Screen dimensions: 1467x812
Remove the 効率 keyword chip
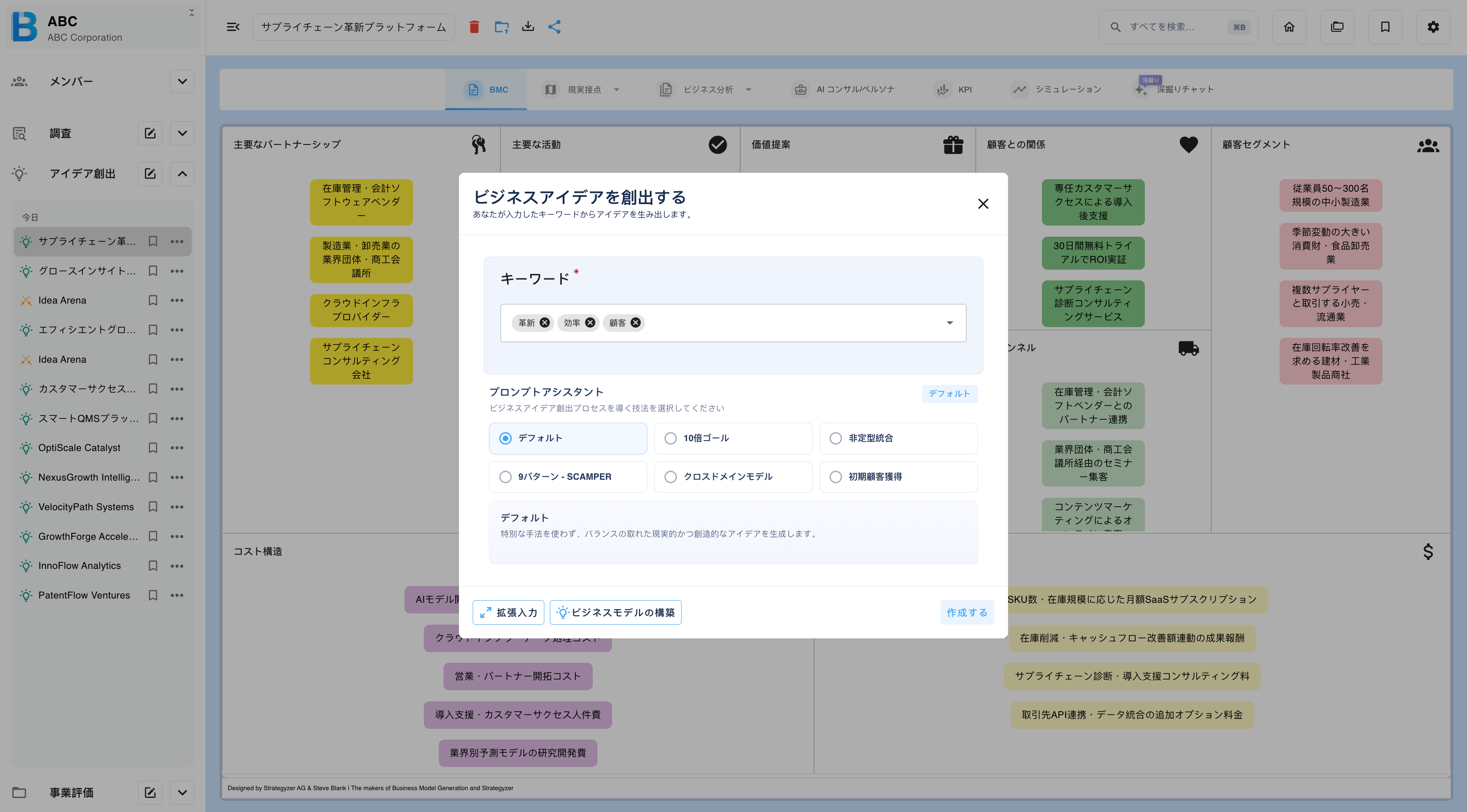pyautogui.click(x=590, y=323)
